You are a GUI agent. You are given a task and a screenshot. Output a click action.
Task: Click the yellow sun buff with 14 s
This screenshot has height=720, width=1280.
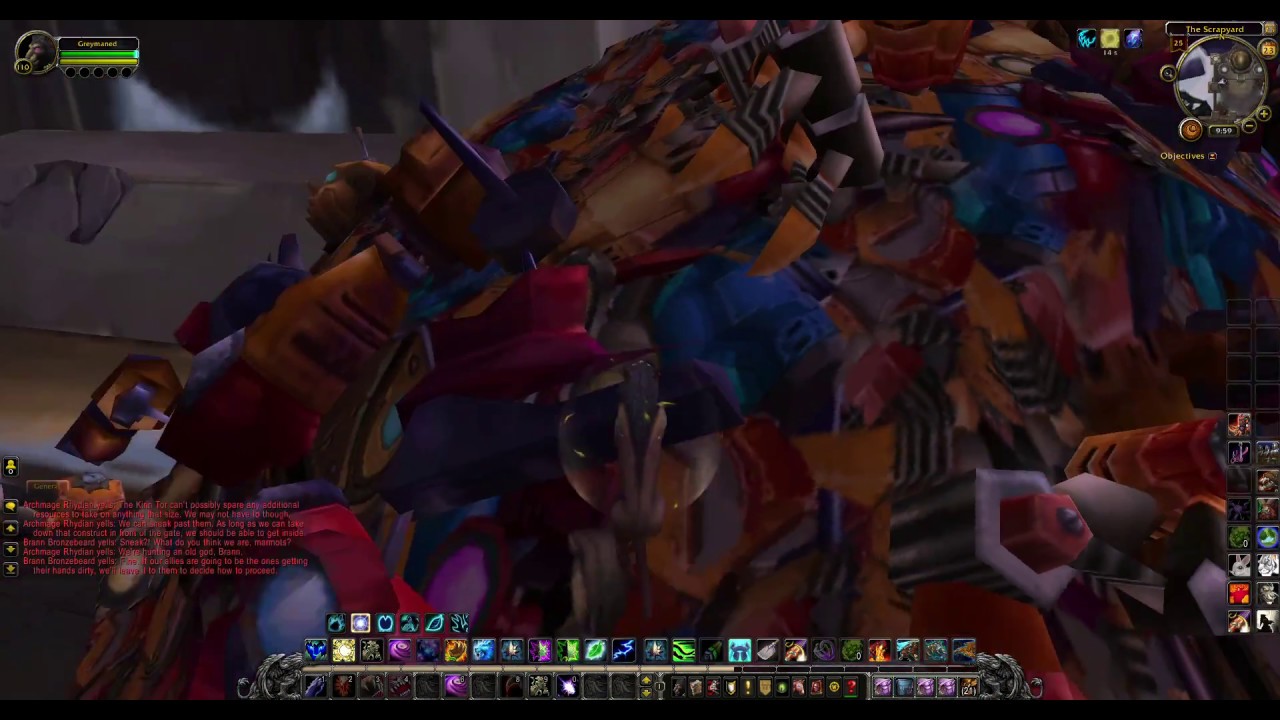click(1109, 39)
